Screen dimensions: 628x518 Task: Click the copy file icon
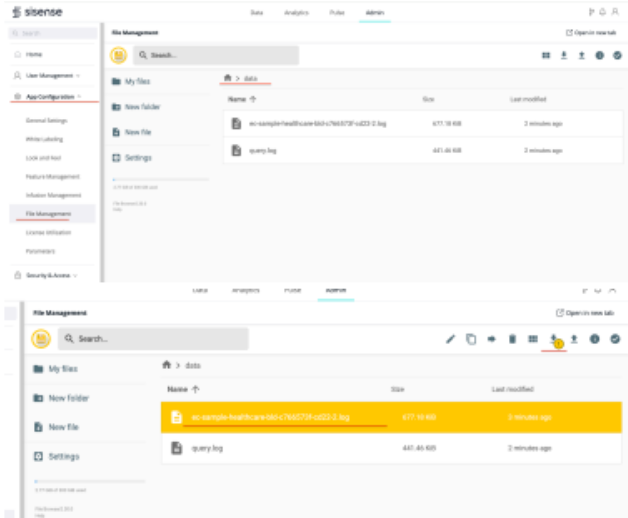click(471, 339)
